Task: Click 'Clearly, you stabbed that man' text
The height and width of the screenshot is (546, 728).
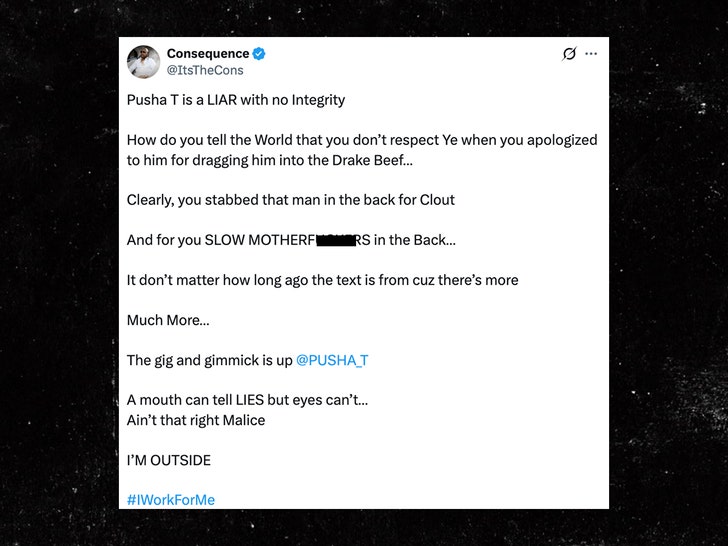Action: click(291, 200)
